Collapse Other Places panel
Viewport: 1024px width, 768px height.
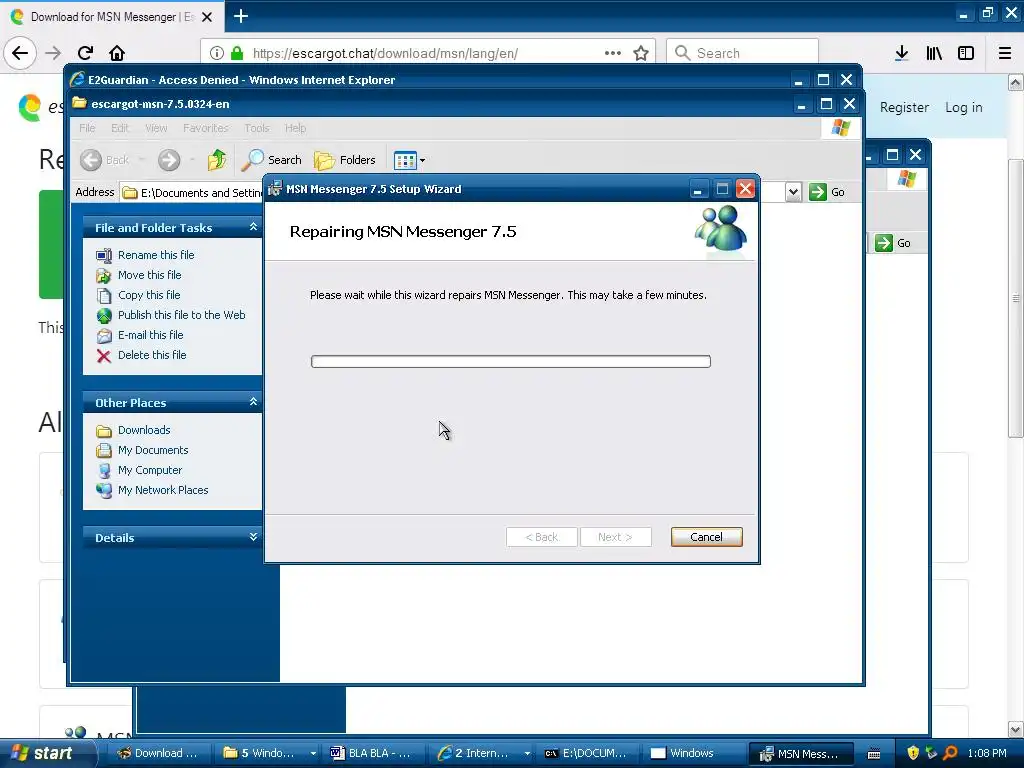(253, 402)
